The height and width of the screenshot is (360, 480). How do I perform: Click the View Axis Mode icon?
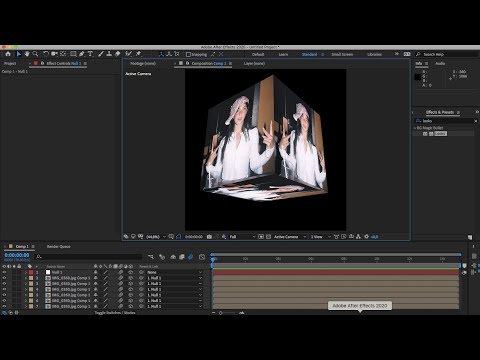177,54
